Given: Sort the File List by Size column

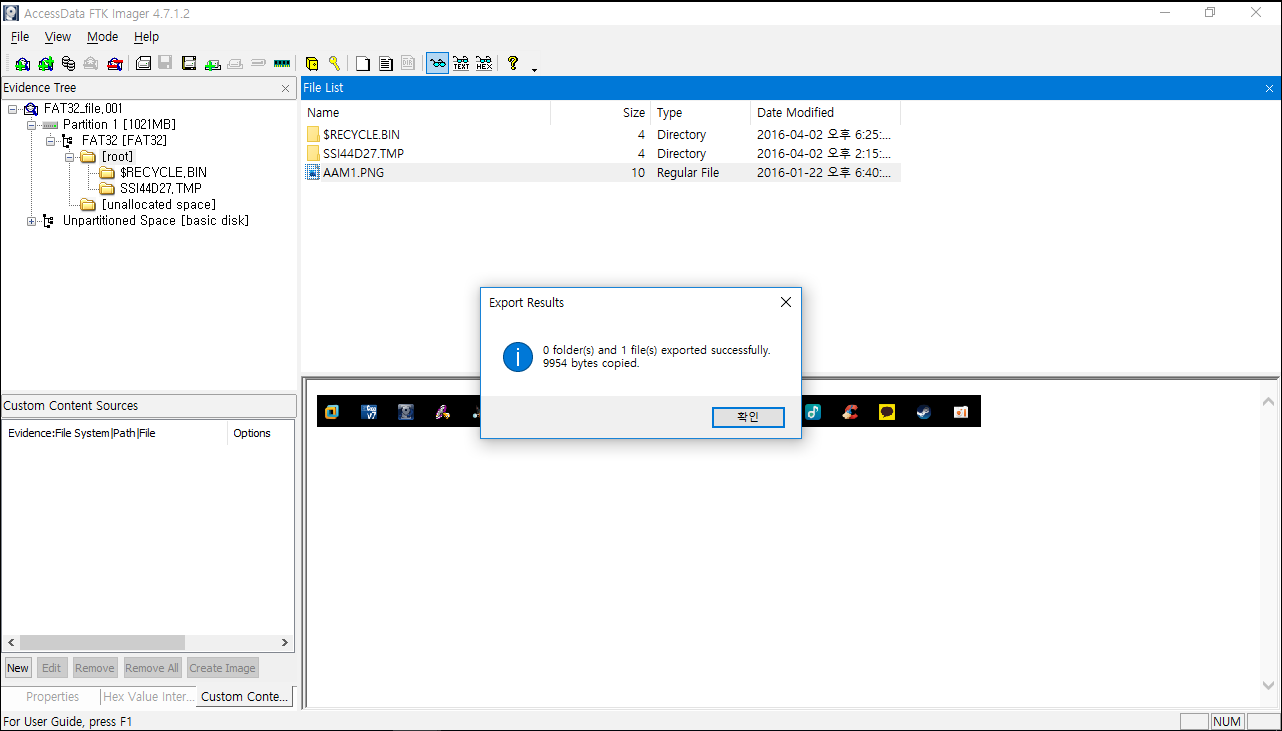Looking at the screenshot, I should (601, 112).
